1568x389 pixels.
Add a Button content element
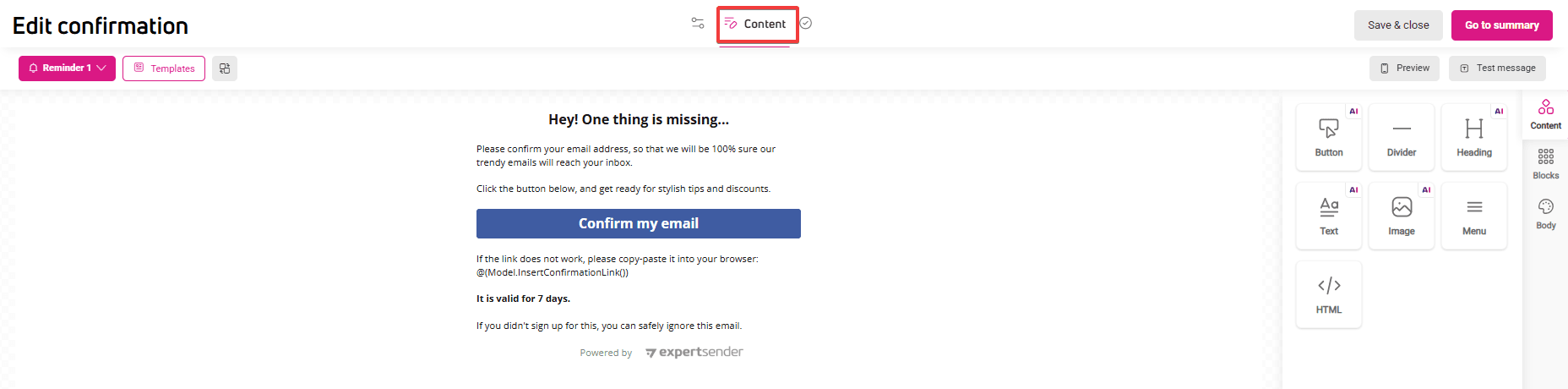(x=1328, y=137)
